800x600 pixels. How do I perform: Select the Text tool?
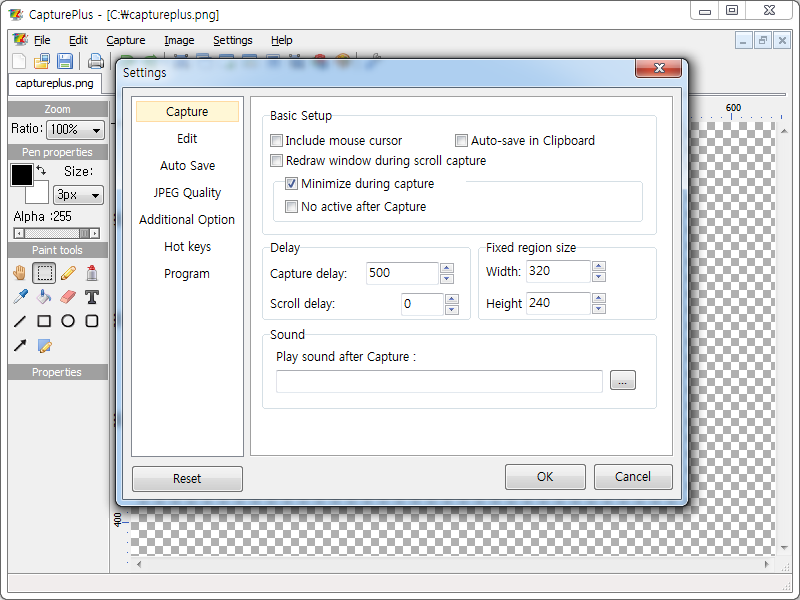(92, 296)
